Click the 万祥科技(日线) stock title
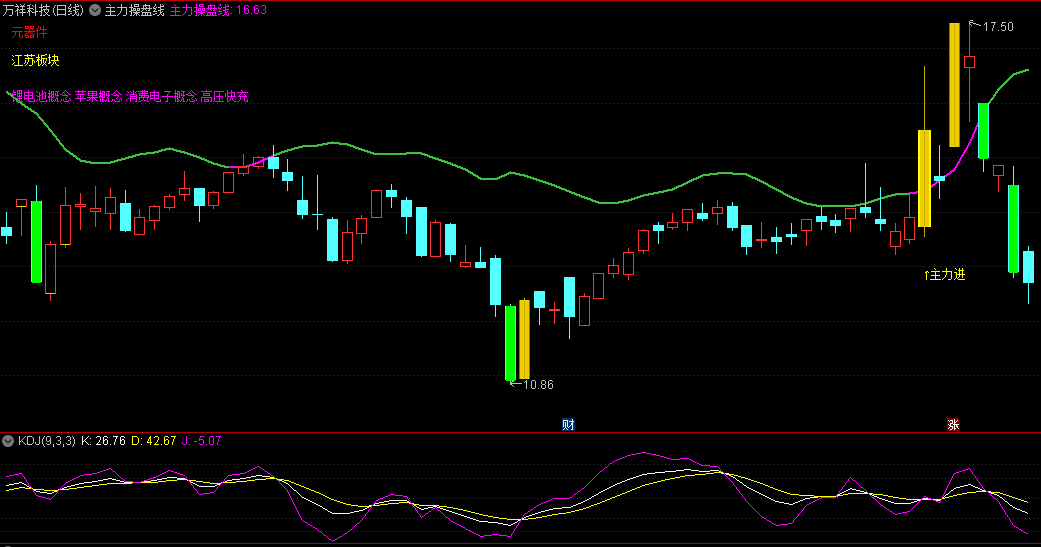The width and height of the screenshot is (1041, 547). click(43, 11)
